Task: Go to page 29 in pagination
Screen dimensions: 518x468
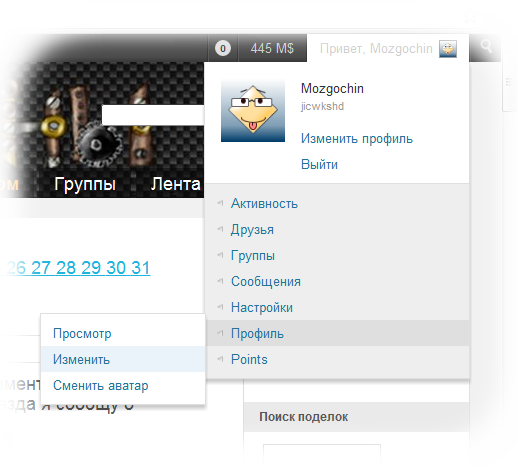Action: coord(91,268)
